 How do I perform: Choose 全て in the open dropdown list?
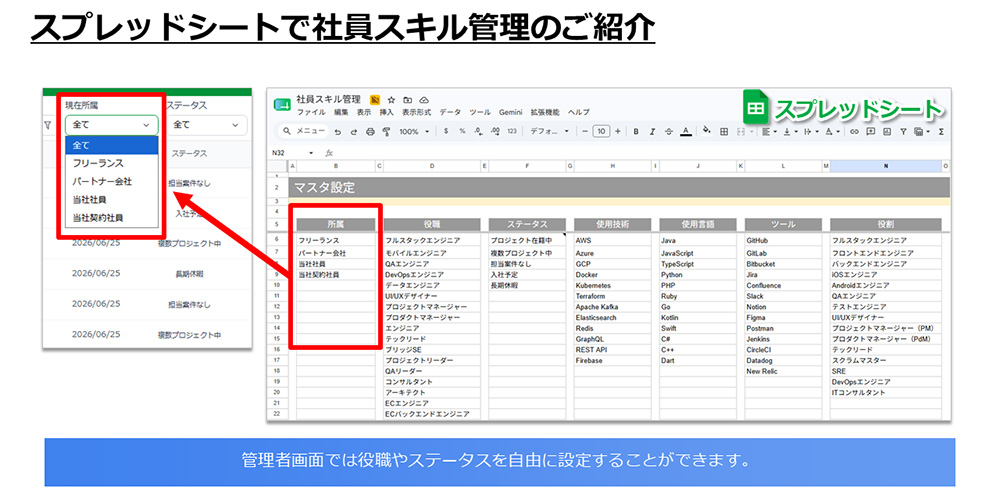coord(112,145)
